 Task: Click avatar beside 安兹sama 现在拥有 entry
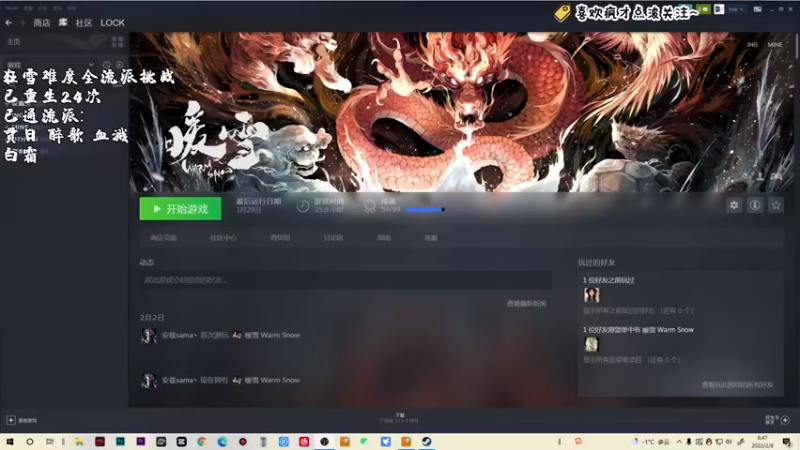coord(148,380)
